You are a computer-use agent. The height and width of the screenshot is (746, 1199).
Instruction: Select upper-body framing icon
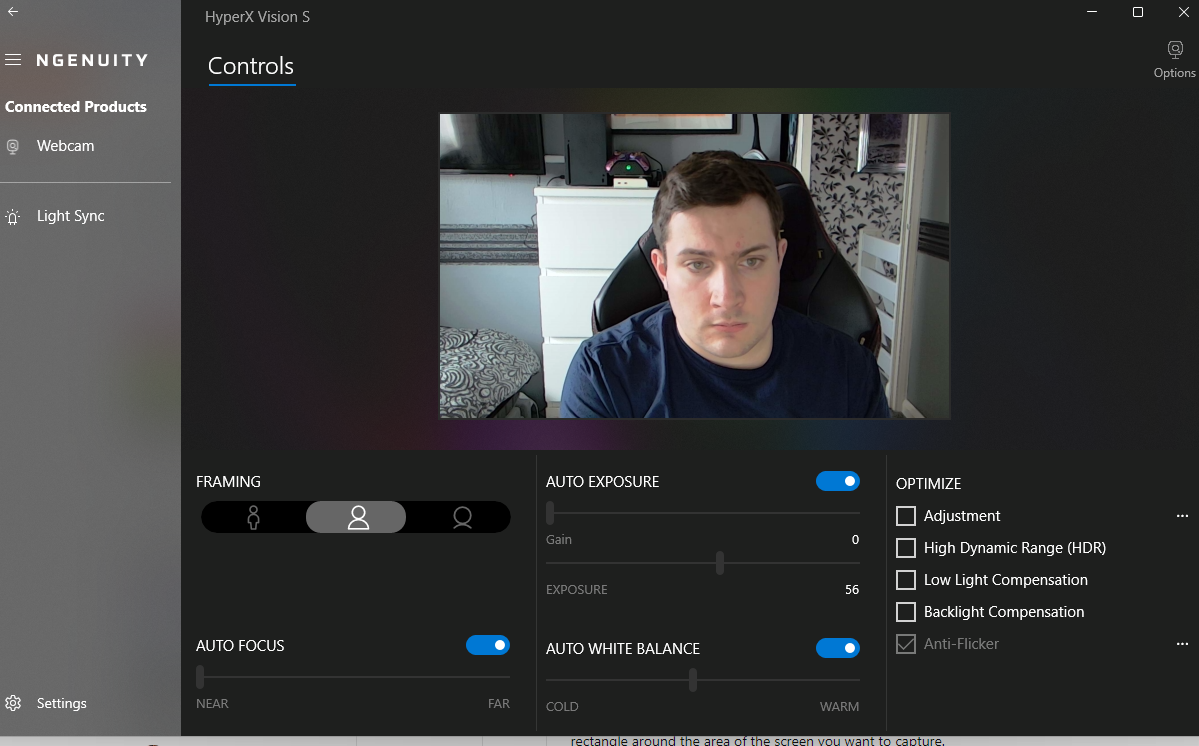357,517
